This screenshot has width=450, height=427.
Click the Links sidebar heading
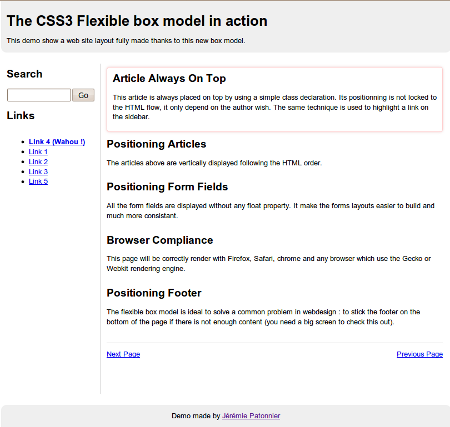coord(21,116)
